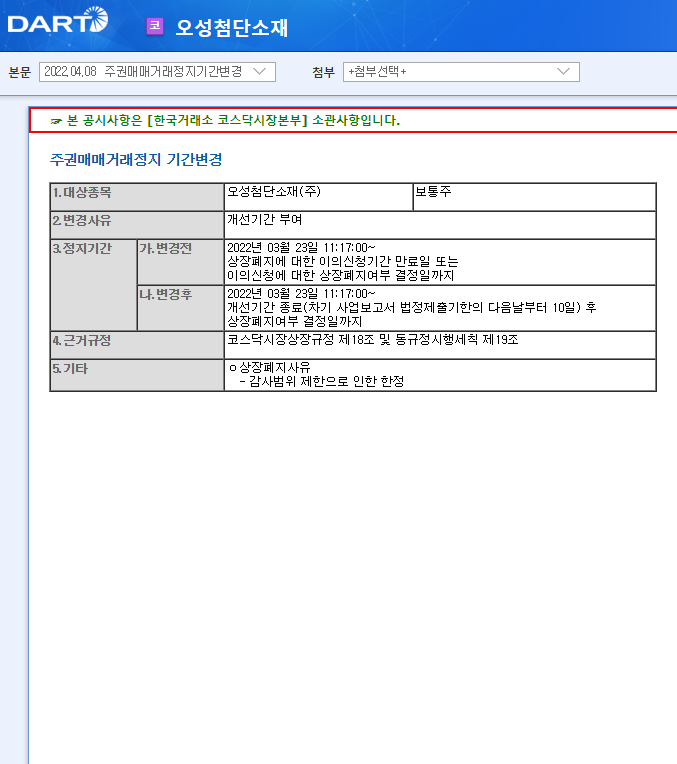Viewport: 677px width, 764px height.
Task: Select the 가.변경전 label cell
Action: click(181, 262)
